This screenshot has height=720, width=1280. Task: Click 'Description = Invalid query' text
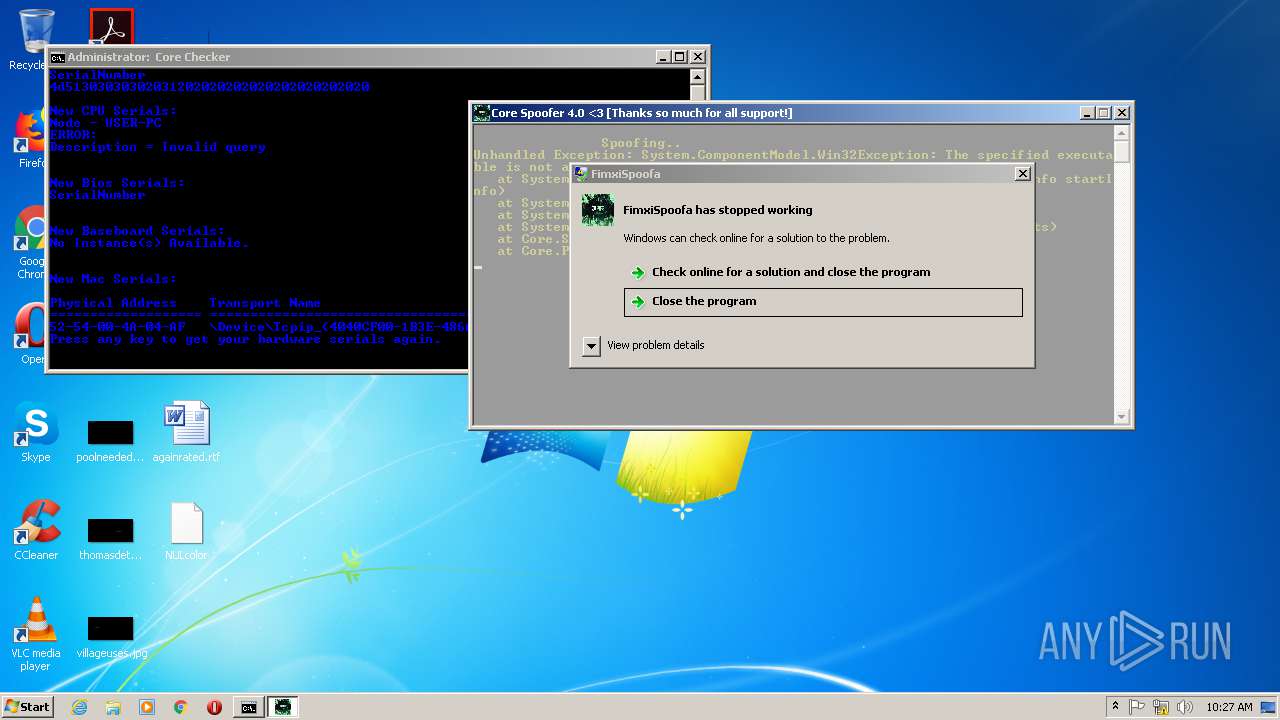157,147
